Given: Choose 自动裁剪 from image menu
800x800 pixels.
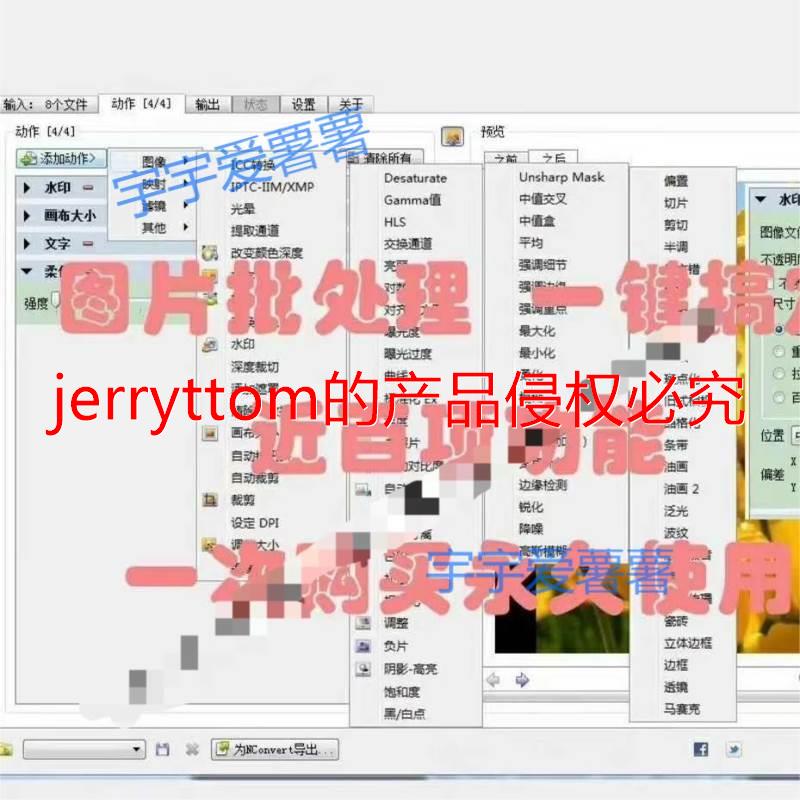Looking at the screenshot, I should pyautogui.click(x=255, y=478).
